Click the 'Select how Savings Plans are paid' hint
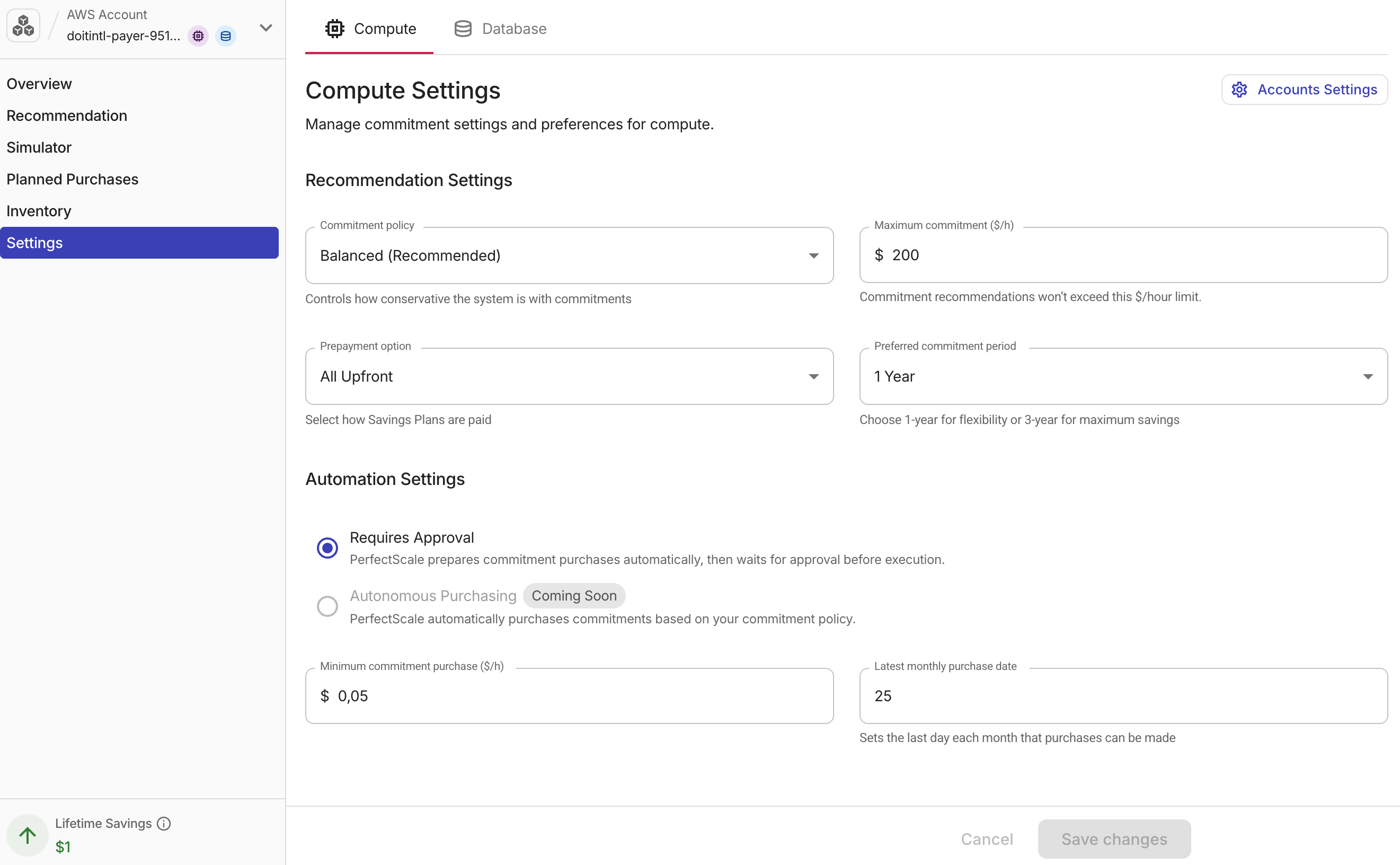1400x865 pixels. tap(398, 420)
